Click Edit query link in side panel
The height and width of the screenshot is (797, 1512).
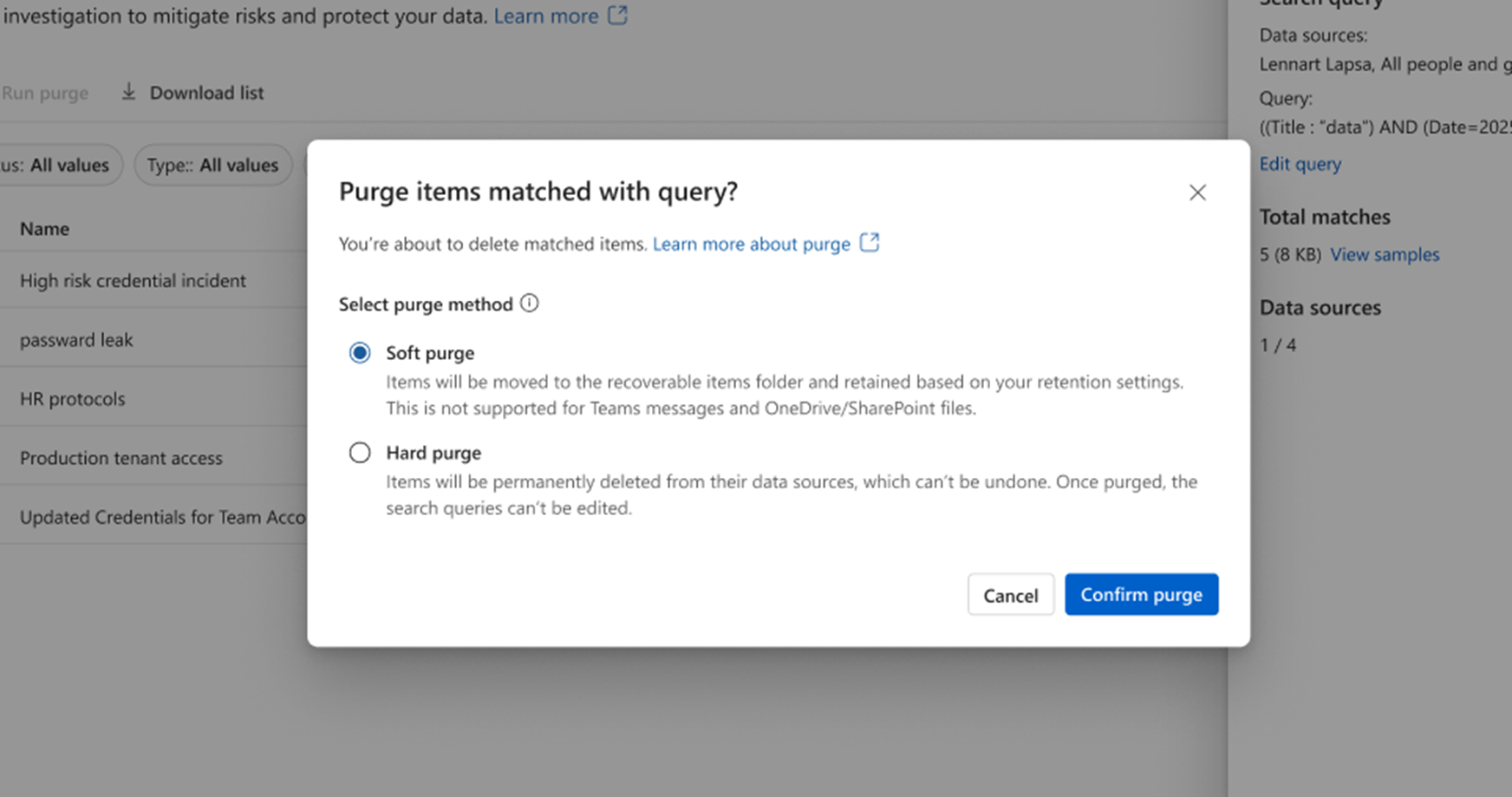(x=1300, y=164)
